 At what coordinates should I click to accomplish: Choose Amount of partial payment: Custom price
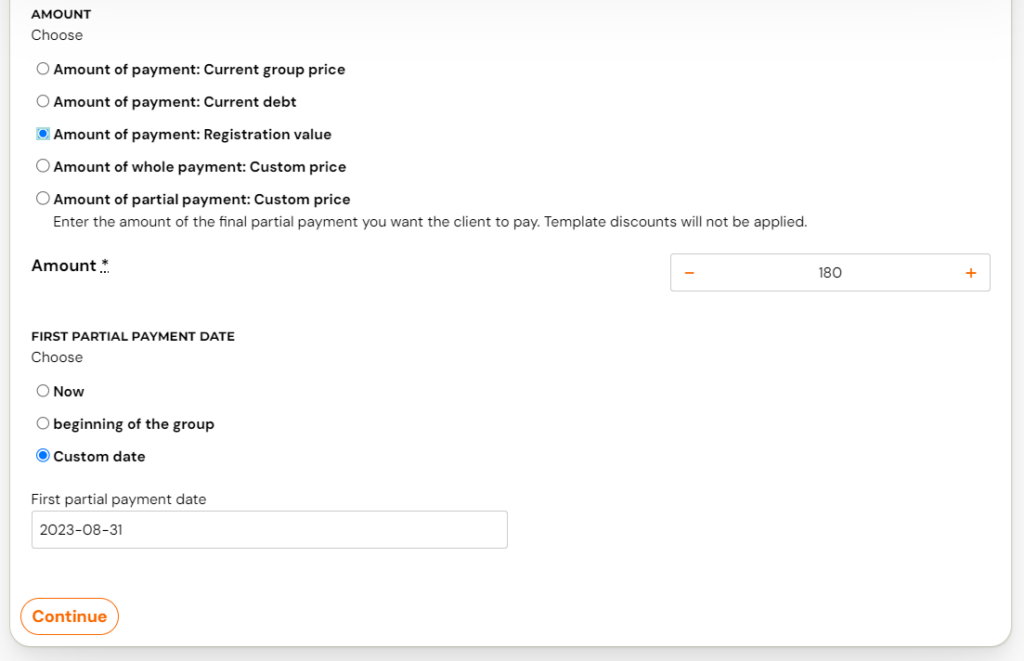coord(42,199)
